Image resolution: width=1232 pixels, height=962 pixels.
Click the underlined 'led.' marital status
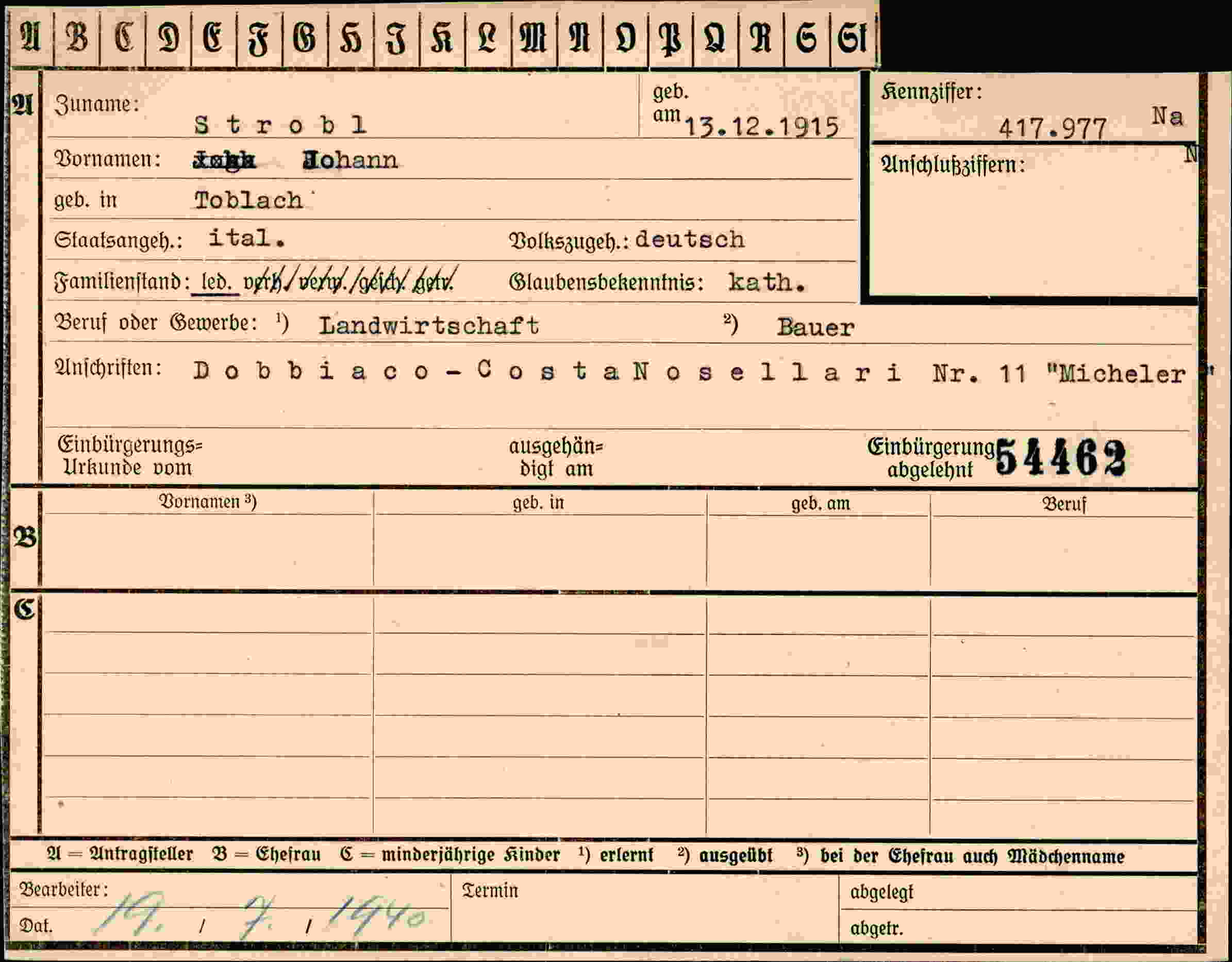[216, 282]
